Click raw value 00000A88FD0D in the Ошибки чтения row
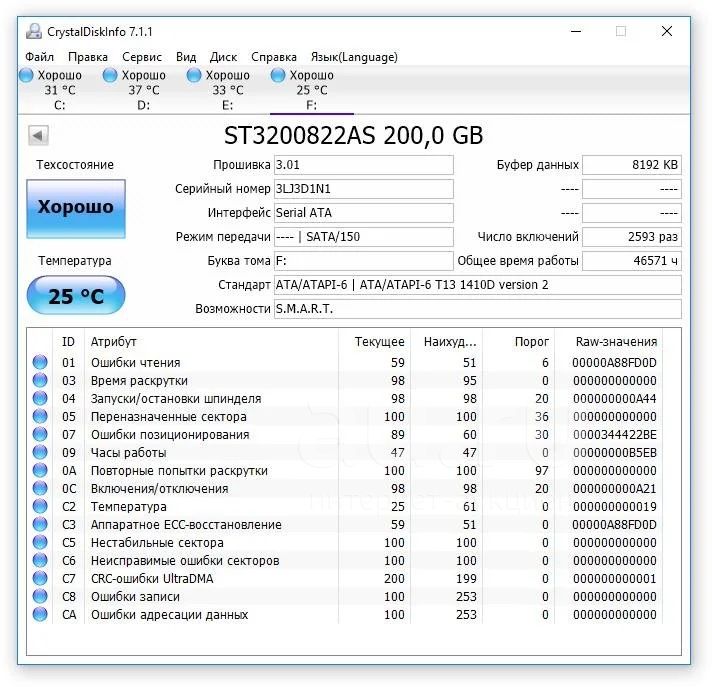 614,362
